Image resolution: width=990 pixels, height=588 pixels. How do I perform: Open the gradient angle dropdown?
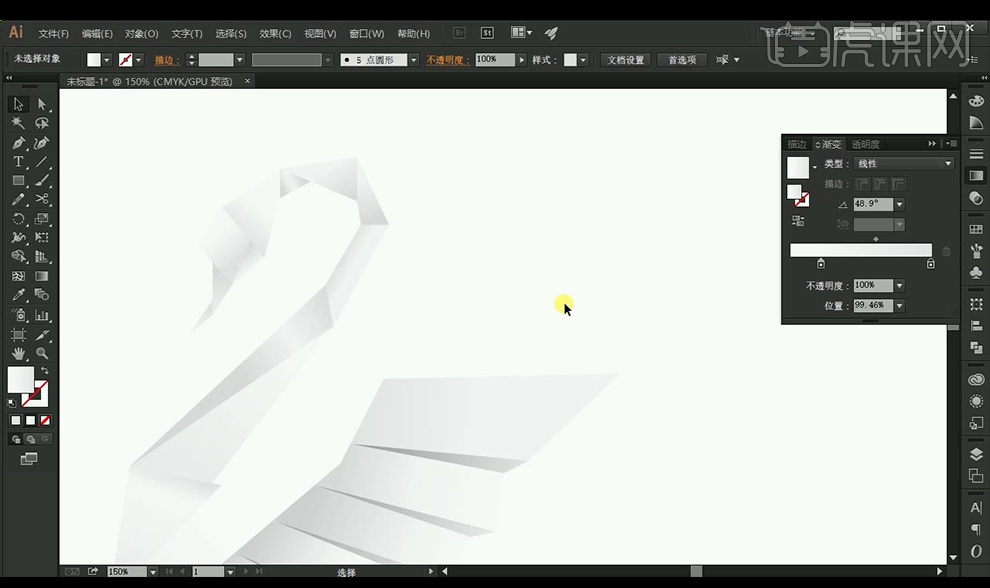(900, 204)
